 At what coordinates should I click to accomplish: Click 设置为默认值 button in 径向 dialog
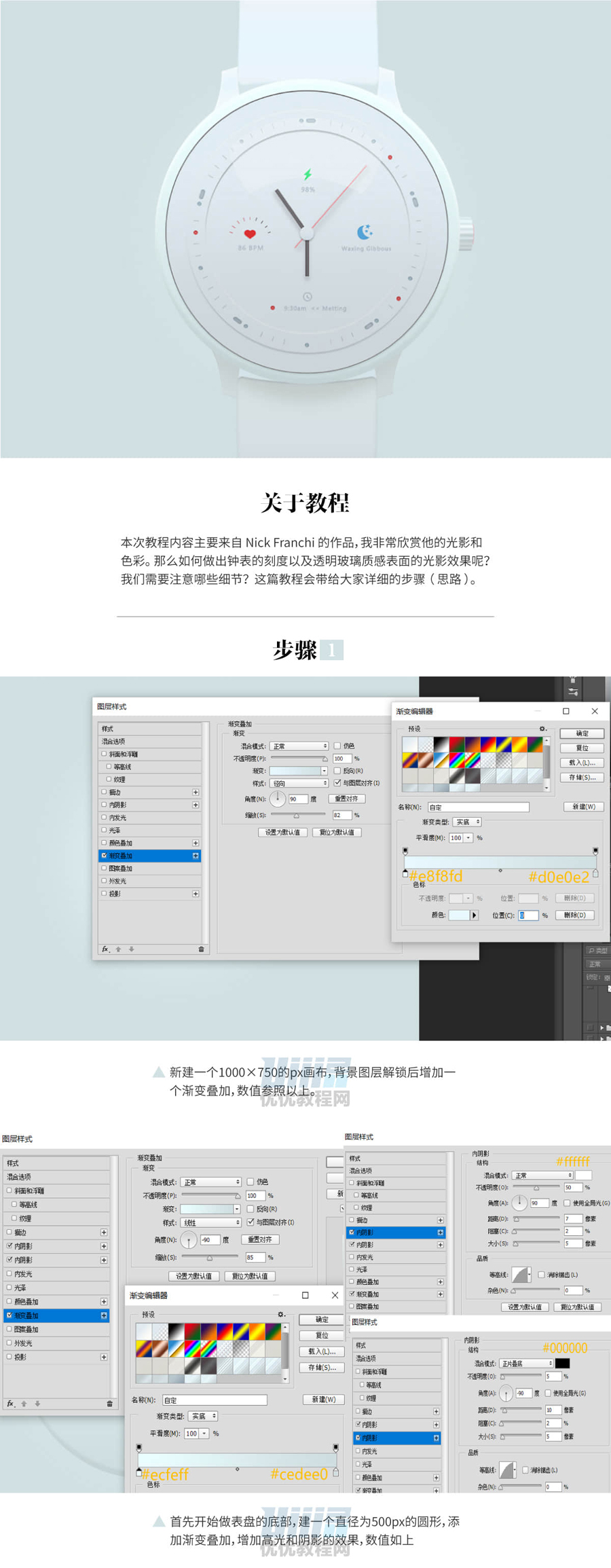click(x=283, y=832)
